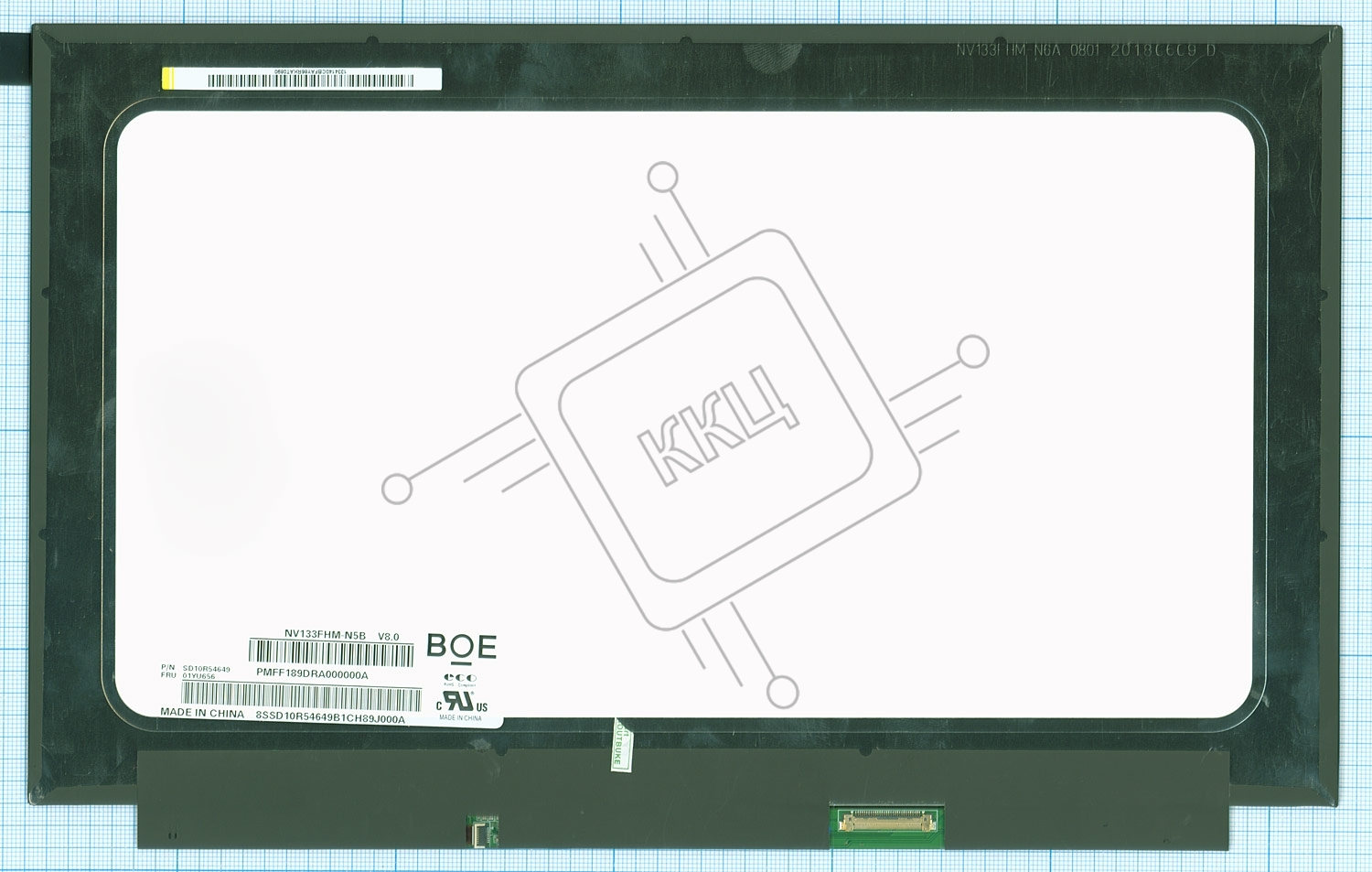This screenshot has width=1372, height=872.
Task: Click the barcode on the top sticker
Action: pos(310,81)
